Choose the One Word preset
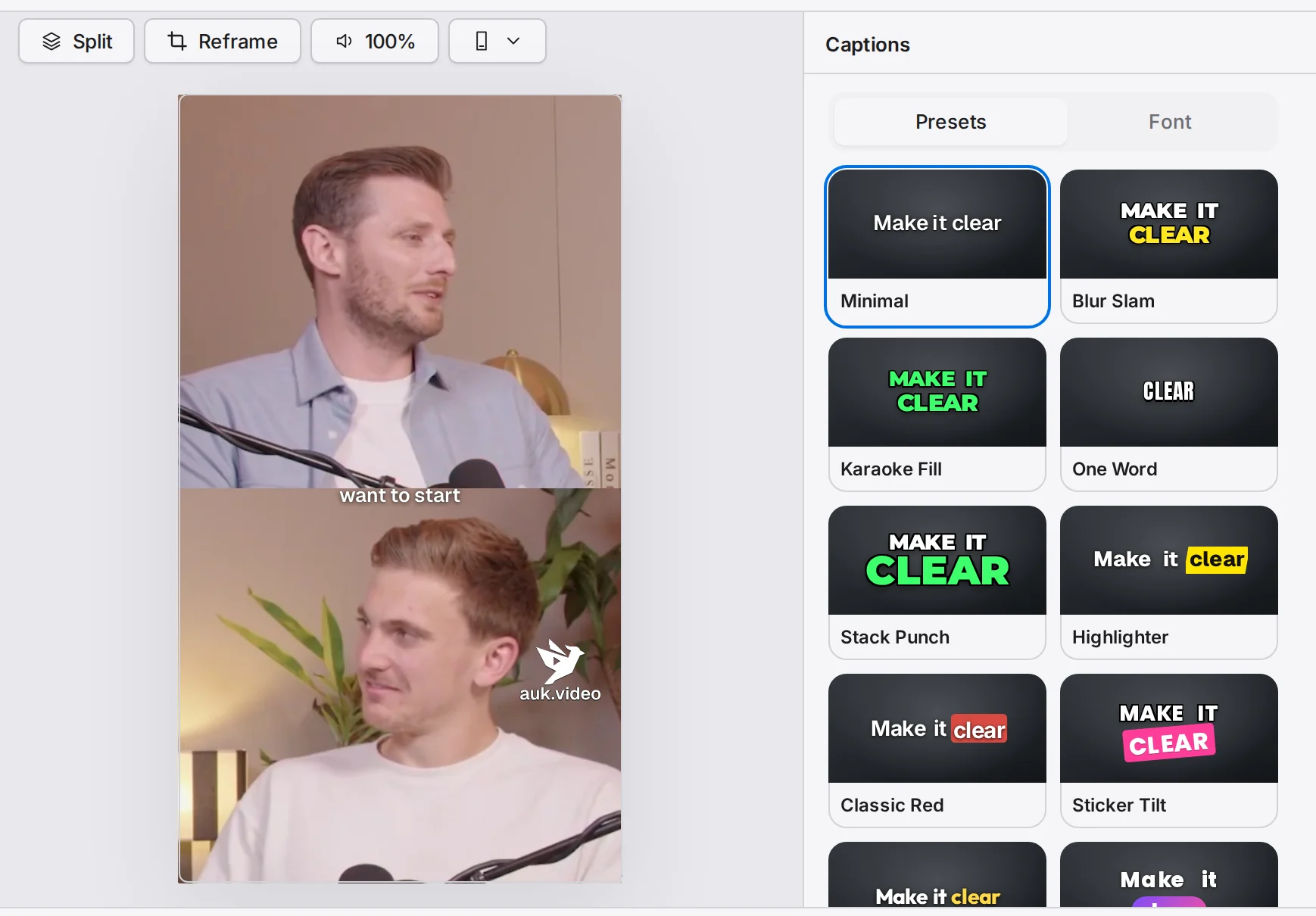This screenshot has width=1316, height=916. coord(1169,415)
